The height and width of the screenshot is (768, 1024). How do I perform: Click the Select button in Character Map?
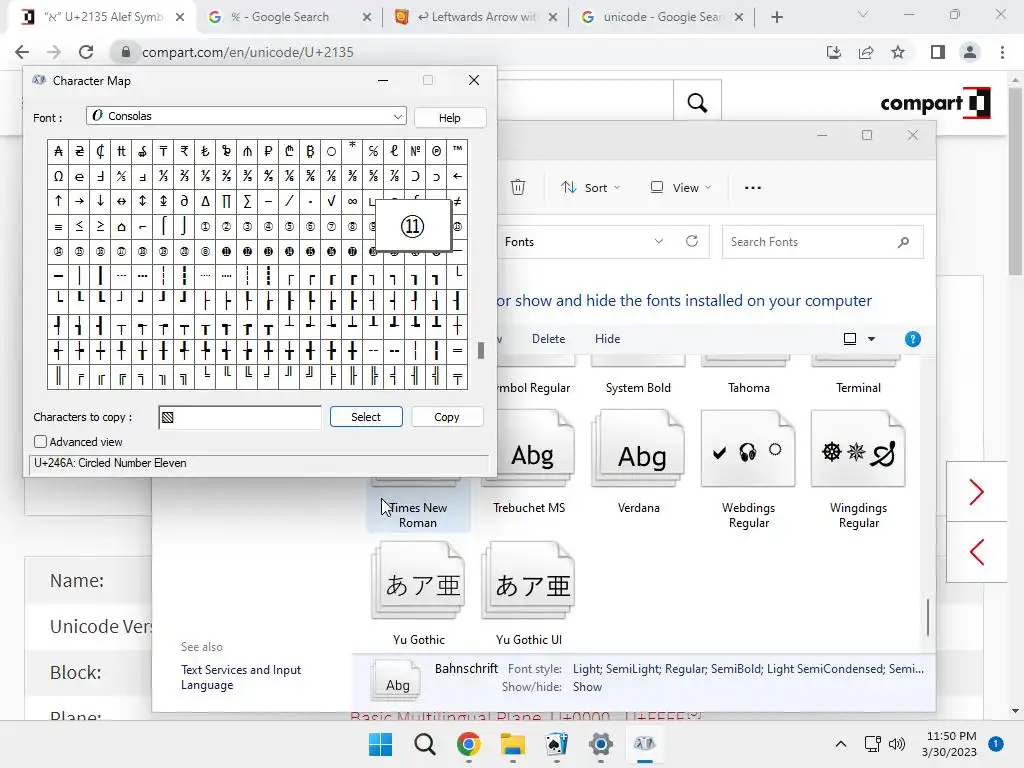click(x=366, y=417)
